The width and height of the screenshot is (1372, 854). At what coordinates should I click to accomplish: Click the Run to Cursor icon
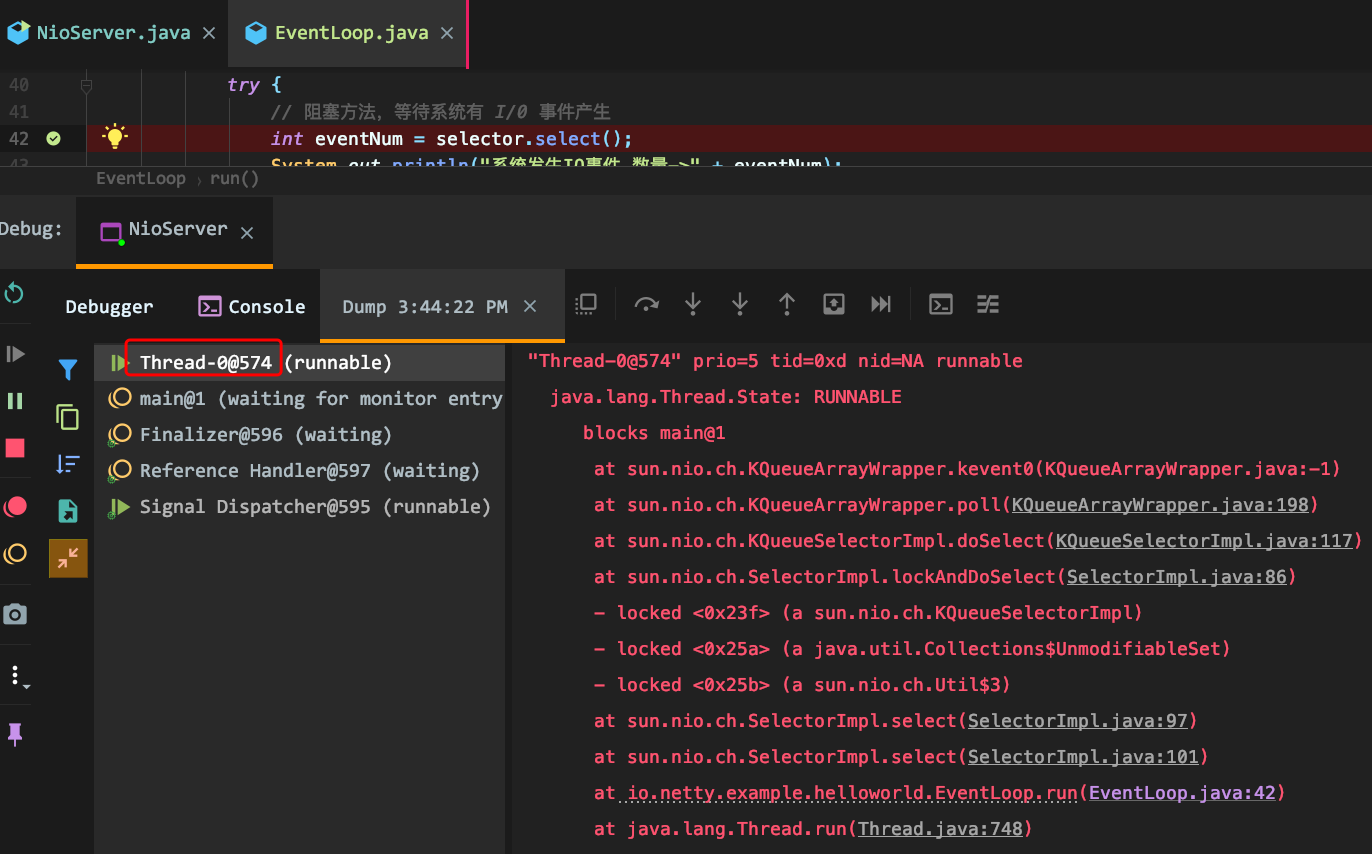coord(881,304)
